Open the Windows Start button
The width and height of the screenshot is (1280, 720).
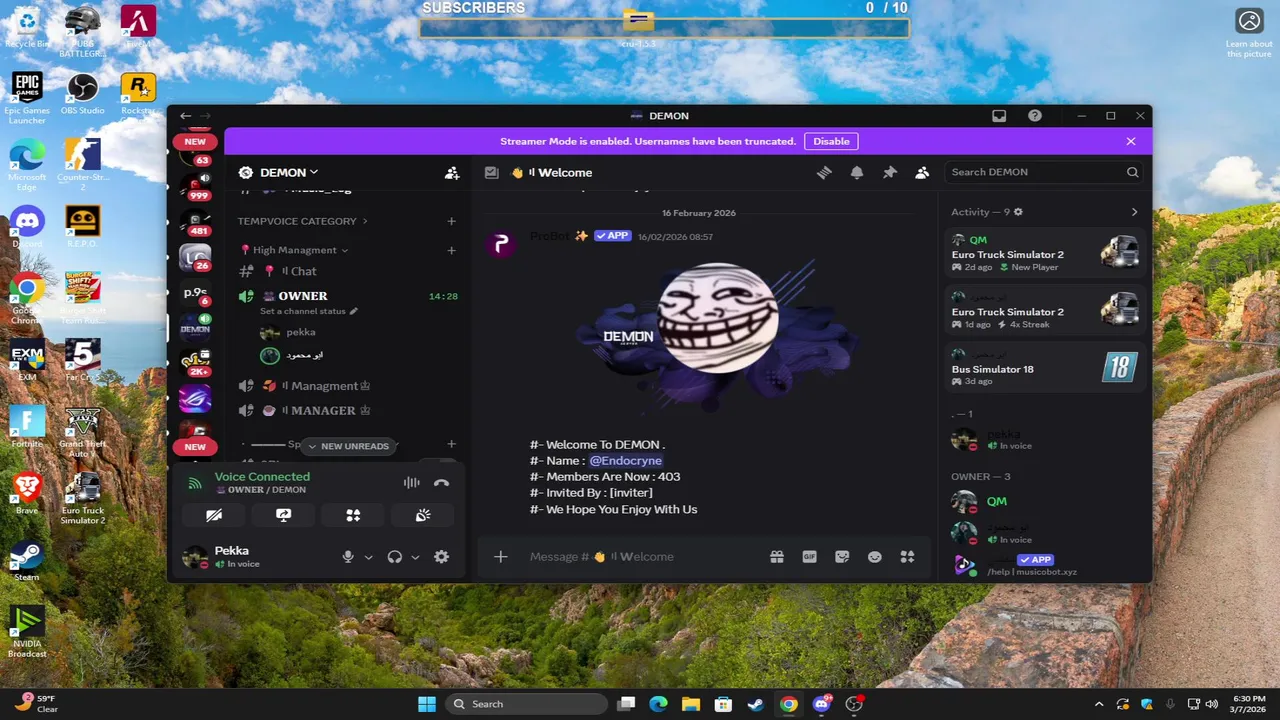coord(427,704)
